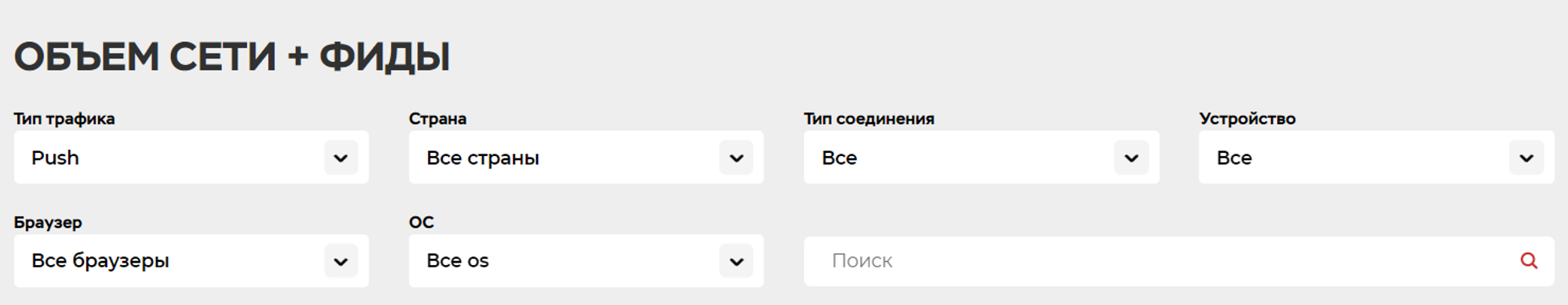Focus the Поиск search input field
This screenshot has width=1568, height=305.
coord(1179,261)
